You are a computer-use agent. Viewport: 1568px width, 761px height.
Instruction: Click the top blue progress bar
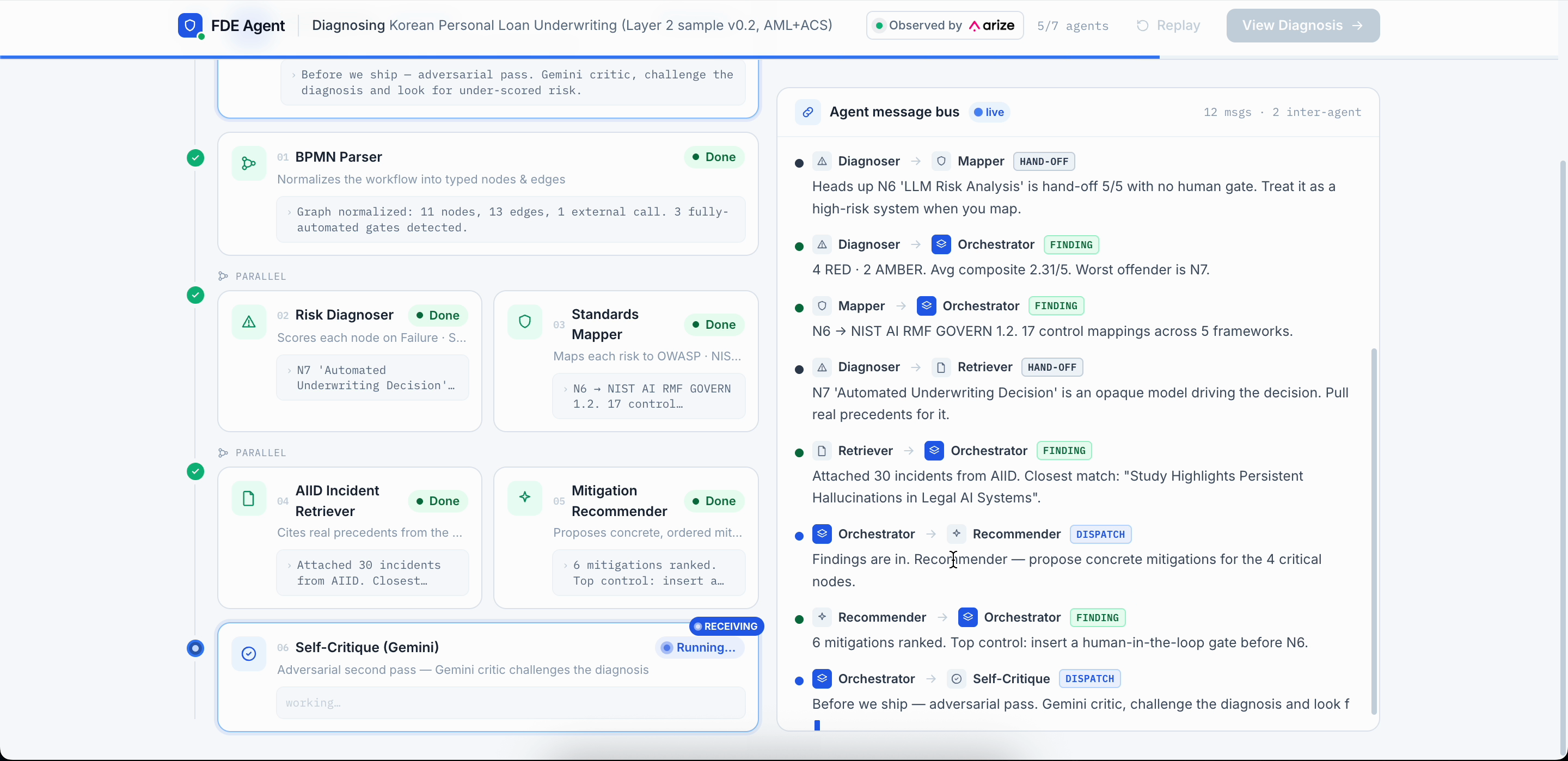(579, 57)
